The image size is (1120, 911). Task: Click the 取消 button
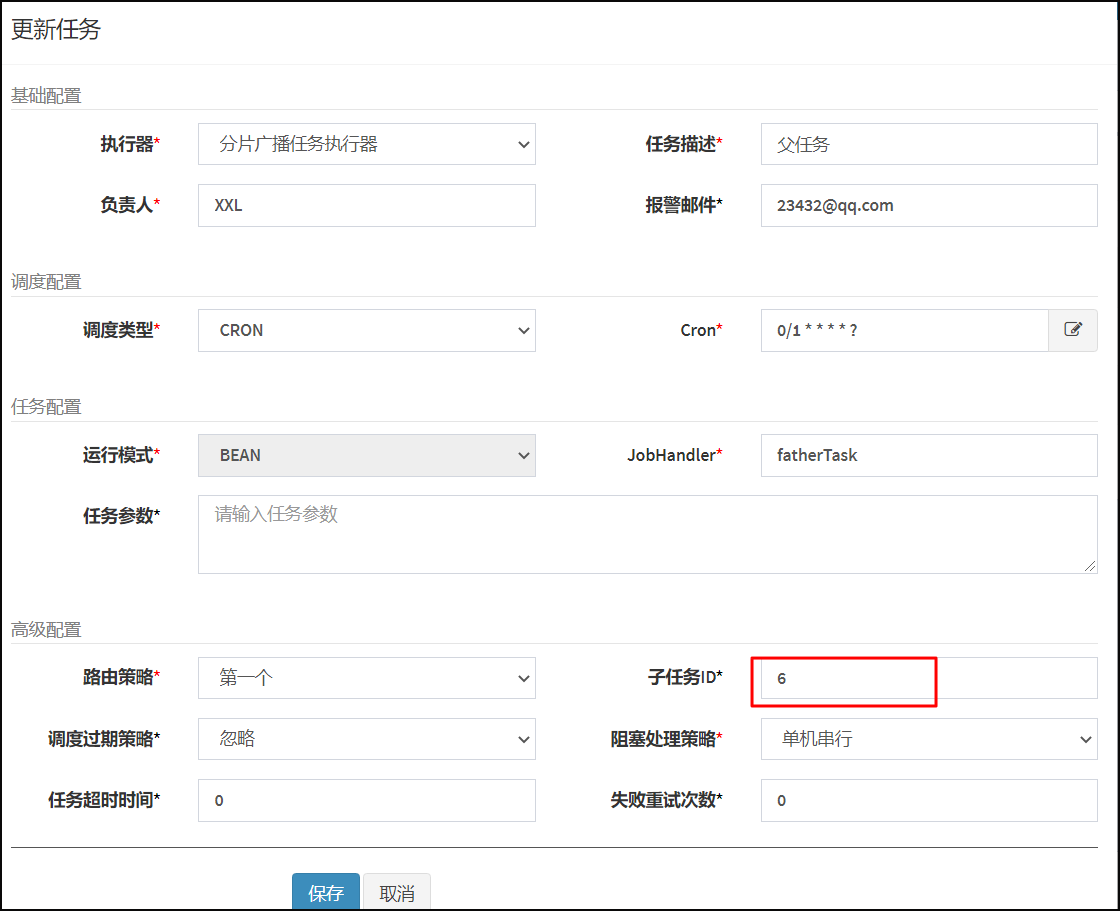pos(396,892)
